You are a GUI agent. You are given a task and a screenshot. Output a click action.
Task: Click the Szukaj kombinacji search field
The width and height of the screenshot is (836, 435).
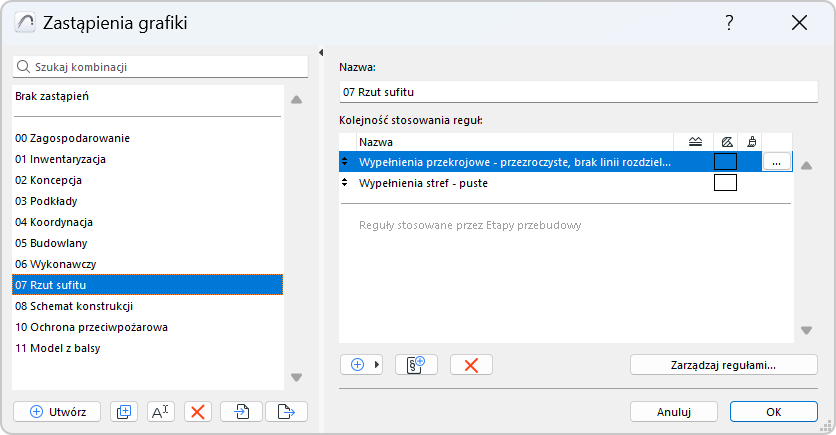point(160,67)
